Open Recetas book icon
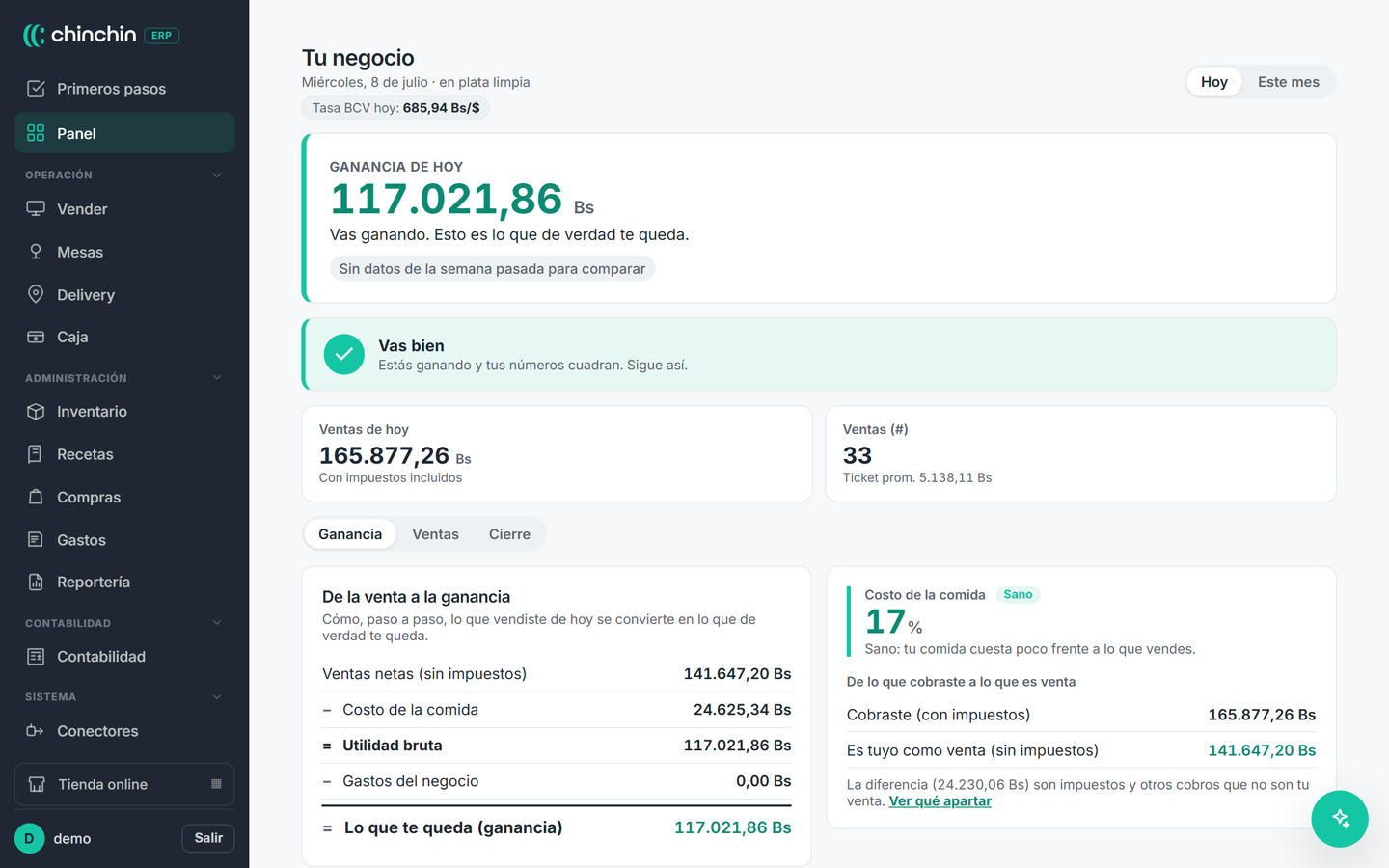This screenshot has width=1389, height=868. click(36, 454)
